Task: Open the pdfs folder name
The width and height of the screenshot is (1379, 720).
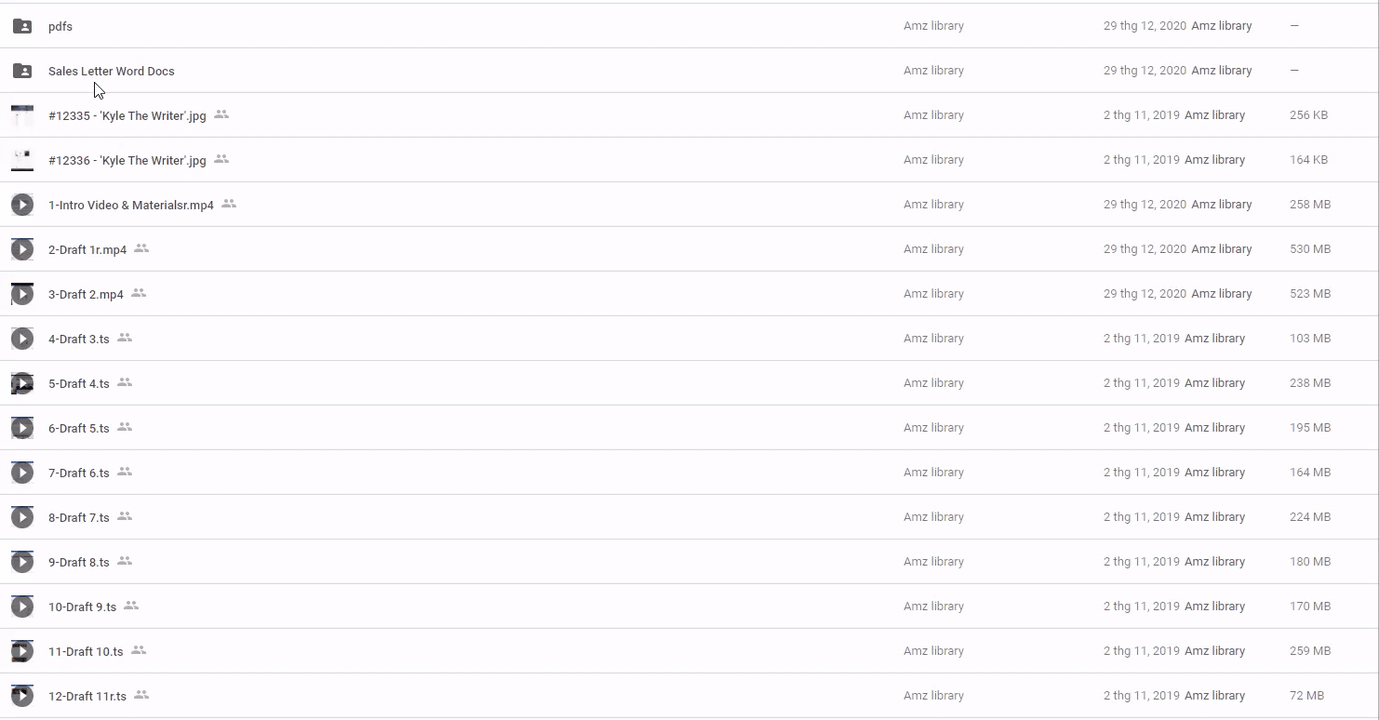Action: (x=60, y=27)
